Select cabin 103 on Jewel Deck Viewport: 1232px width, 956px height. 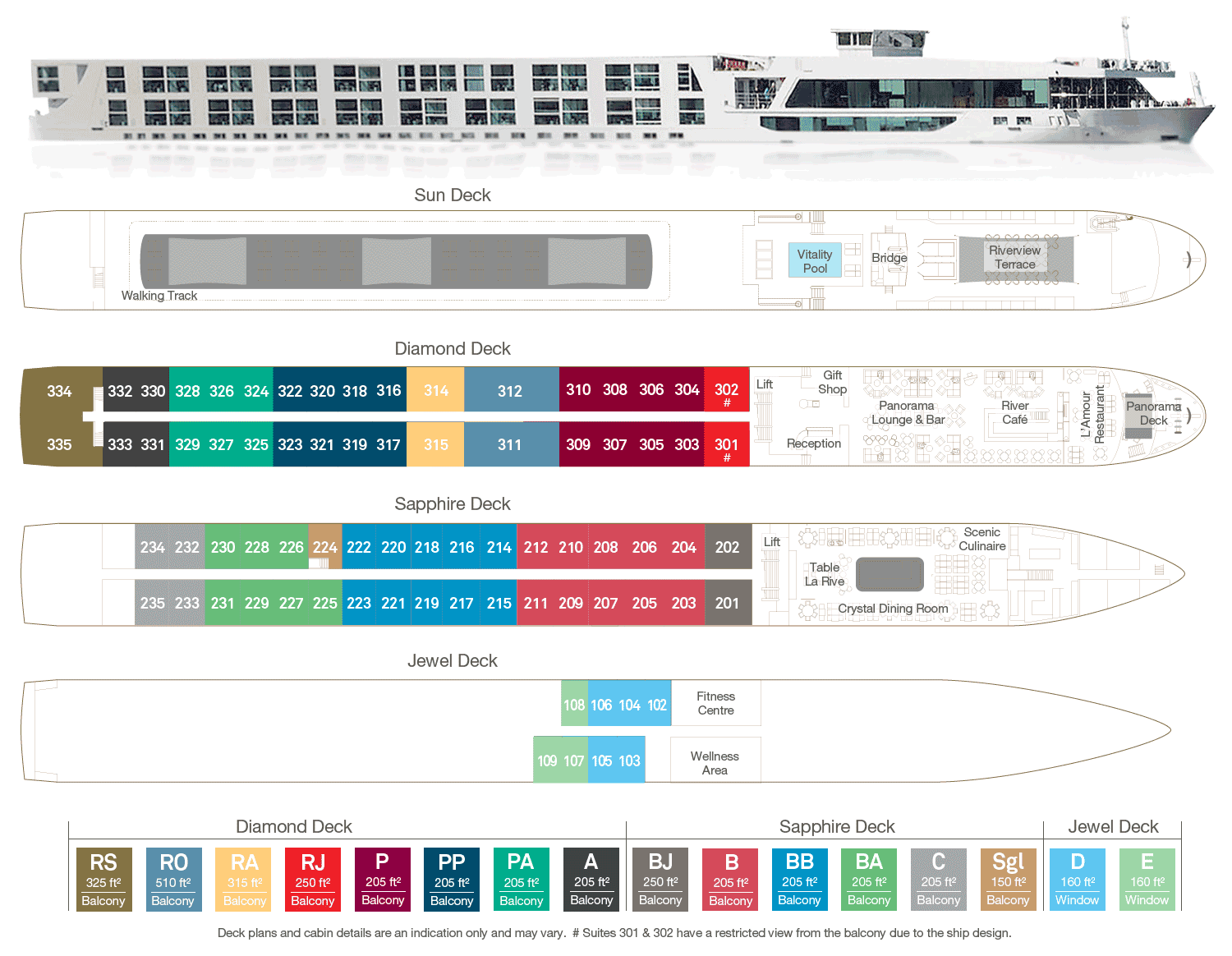point(629,761)
